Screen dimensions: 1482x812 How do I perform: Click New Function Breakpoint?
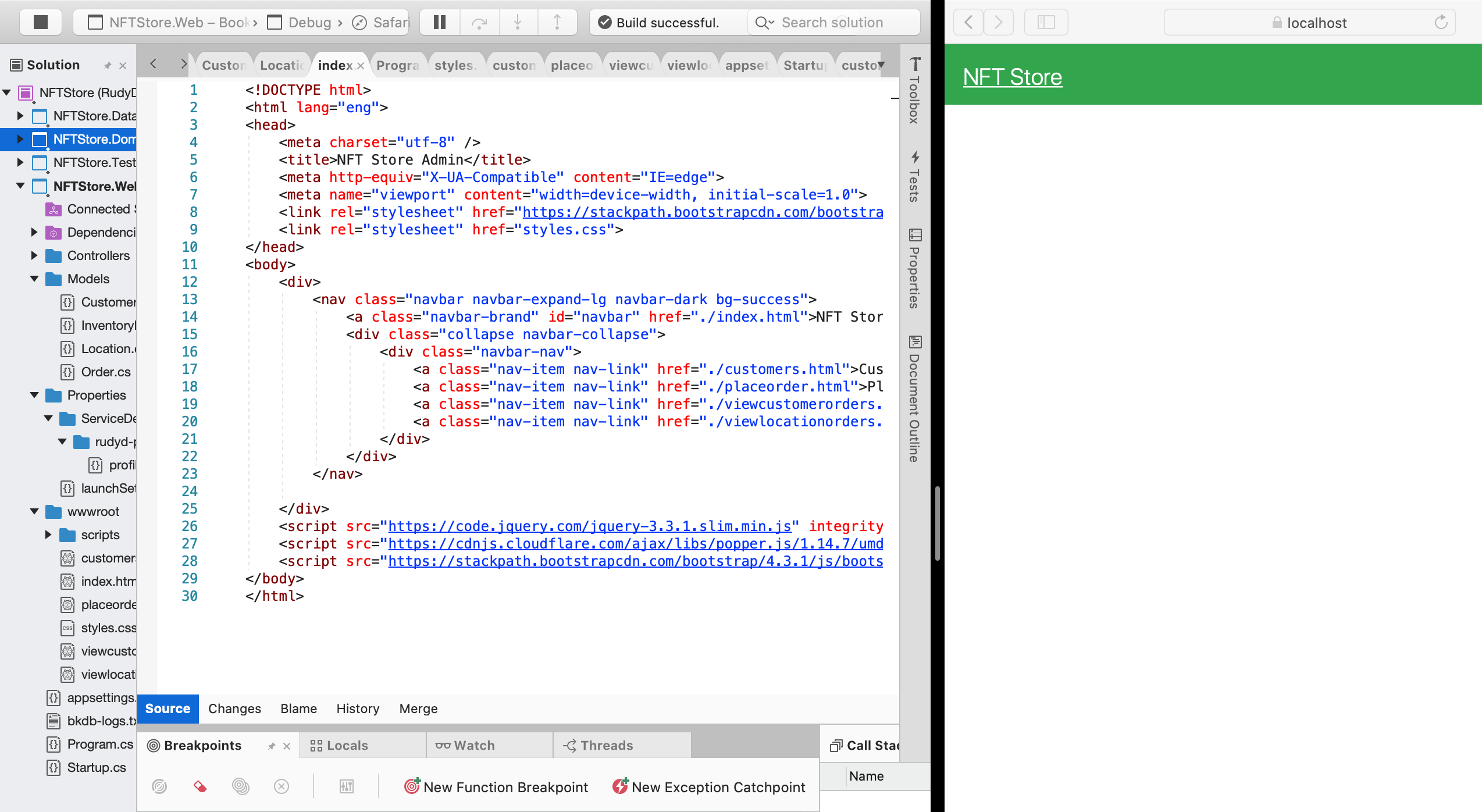496,787
